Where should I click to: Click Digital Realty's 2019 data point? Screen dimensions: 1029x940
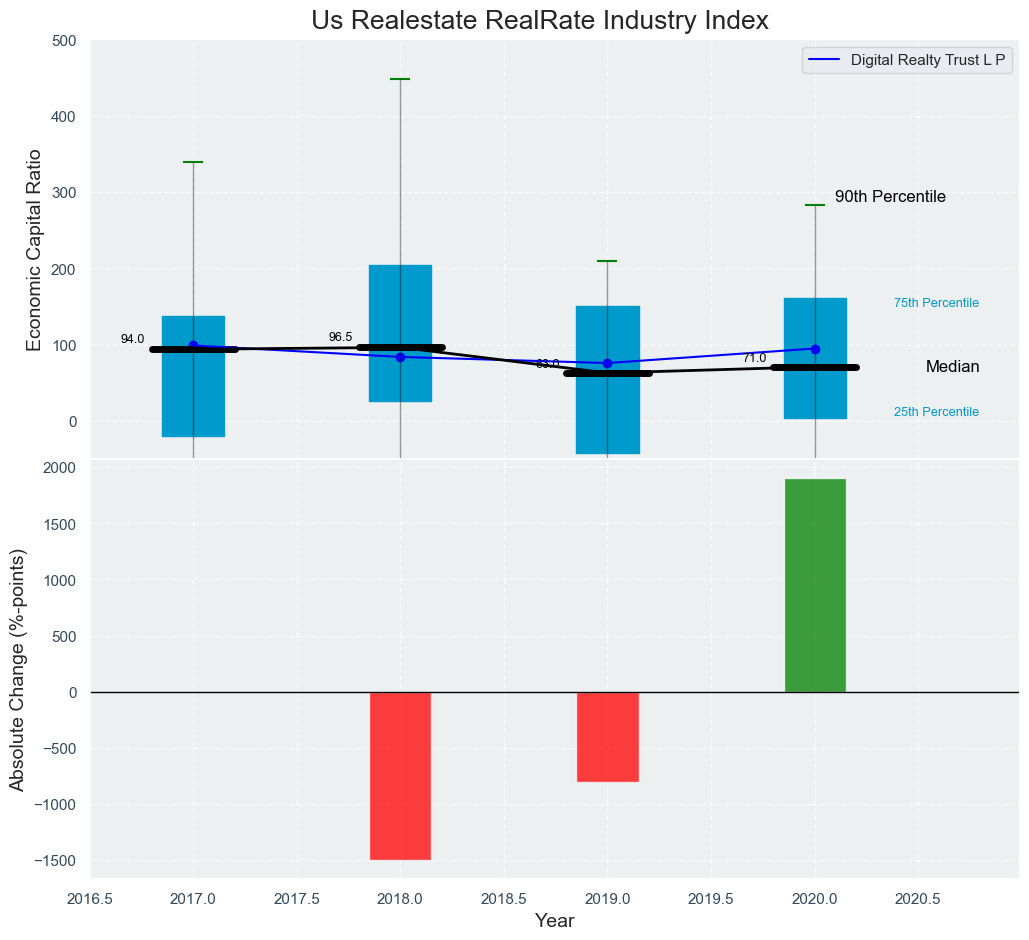coord(607,363)
